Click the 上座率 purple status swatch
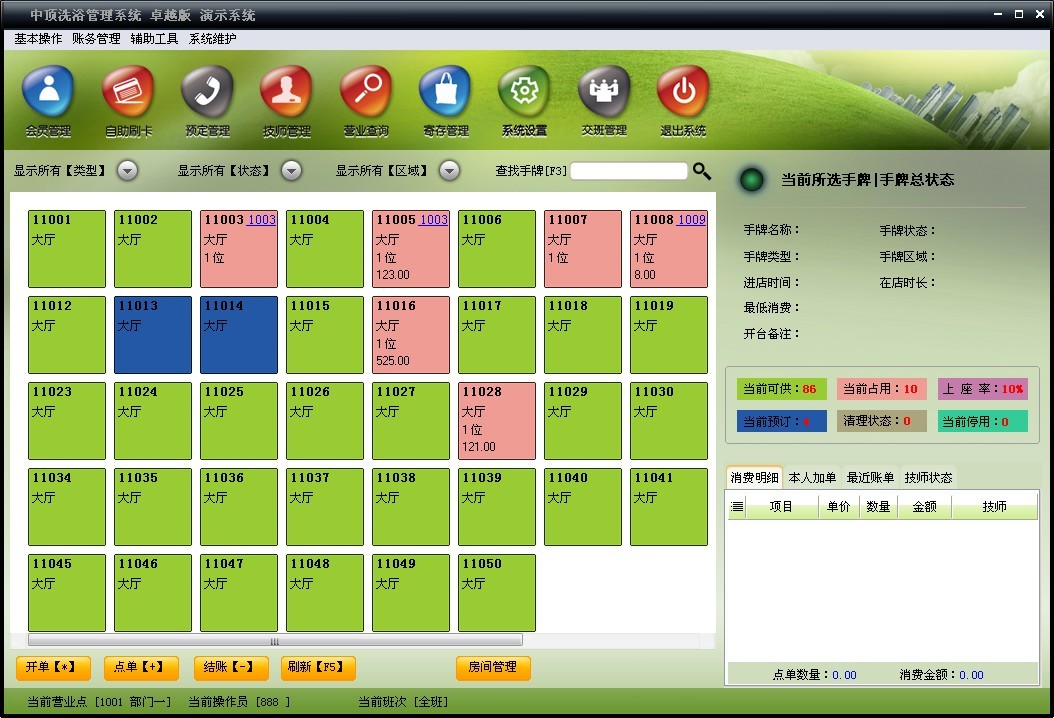The width and height of the screenshot is (1054, 718). pos(983,389)
